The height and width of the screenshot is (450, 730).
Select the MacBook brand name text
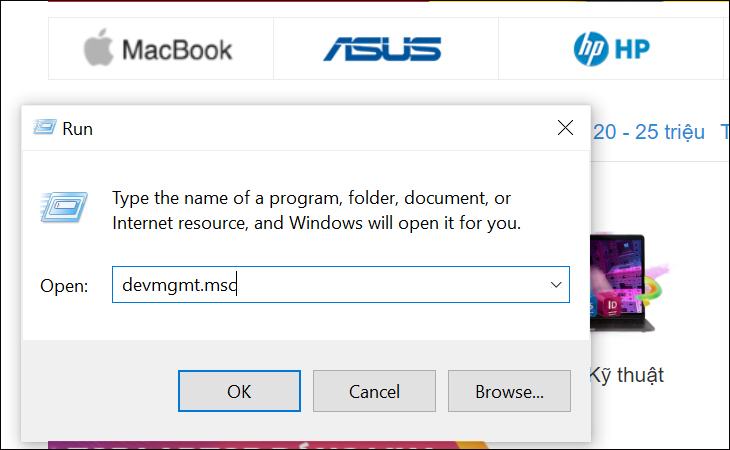coord(177,50)
